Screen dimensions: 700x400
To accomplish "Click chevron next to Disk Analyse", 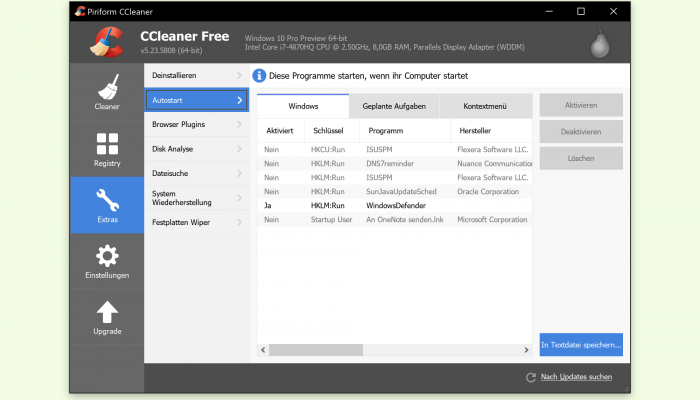I will [239, 149].
